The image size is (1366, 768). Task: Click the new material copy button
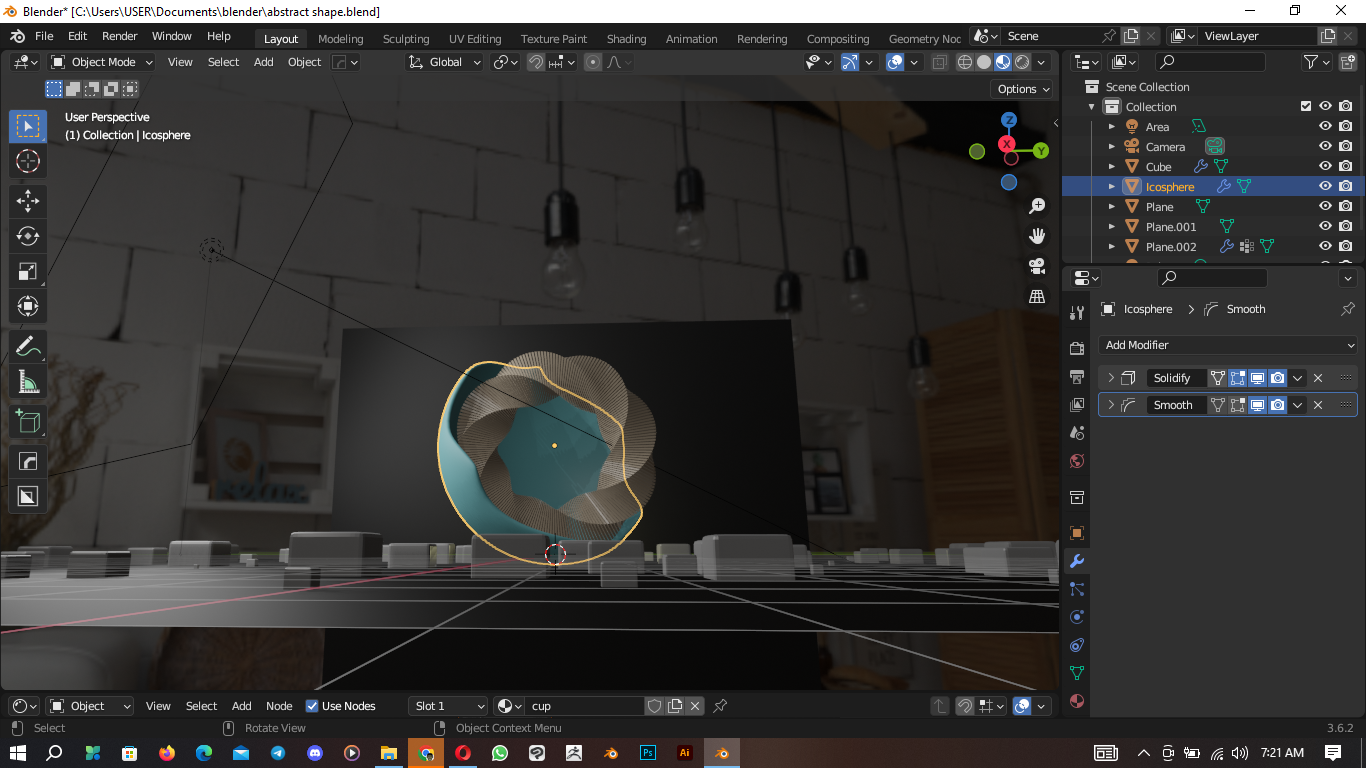pos(675,706)
